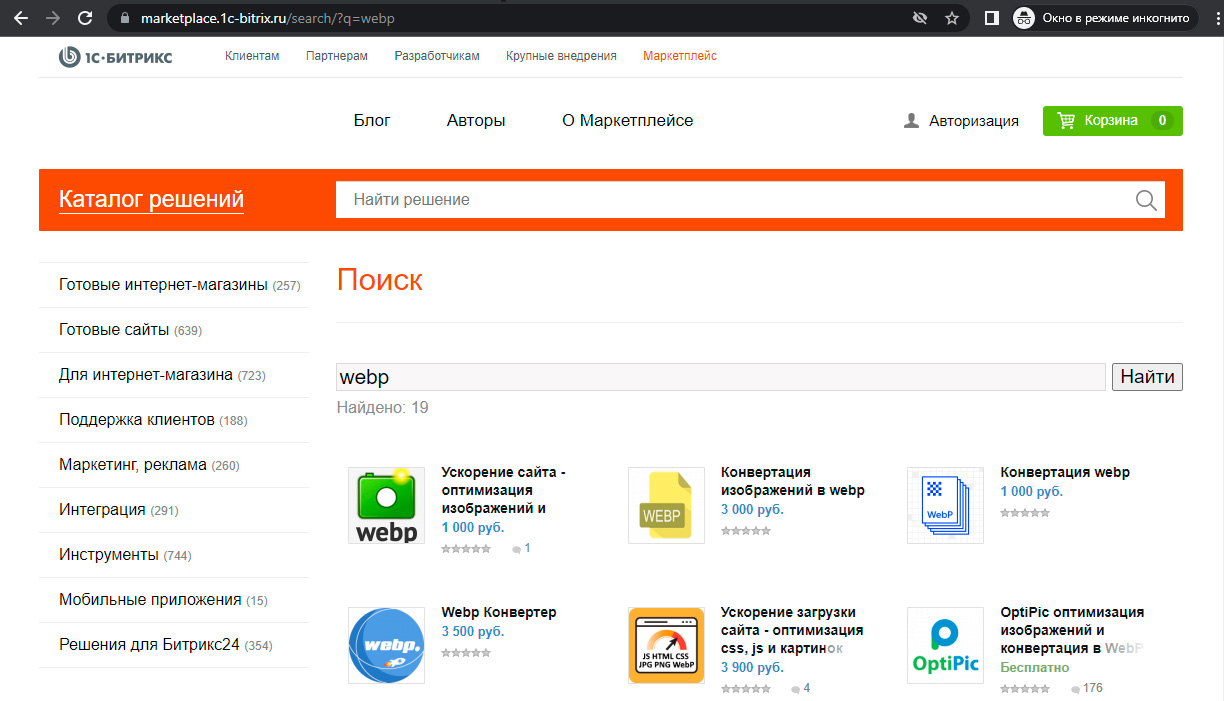
Task: Click the shopping cart icon in Корзина
Action: click(1066, 120)
